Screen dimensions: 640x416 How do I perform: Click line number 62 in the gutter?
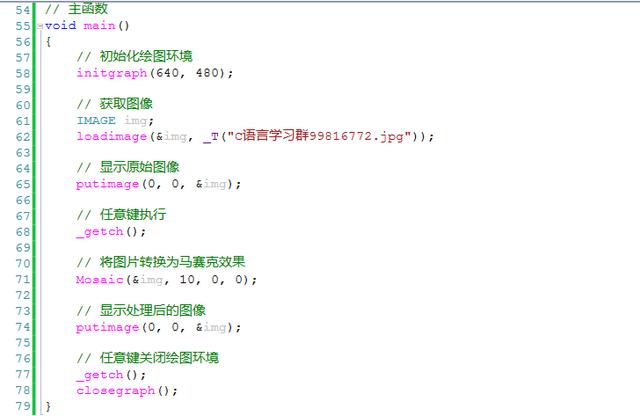click(23, 137)
